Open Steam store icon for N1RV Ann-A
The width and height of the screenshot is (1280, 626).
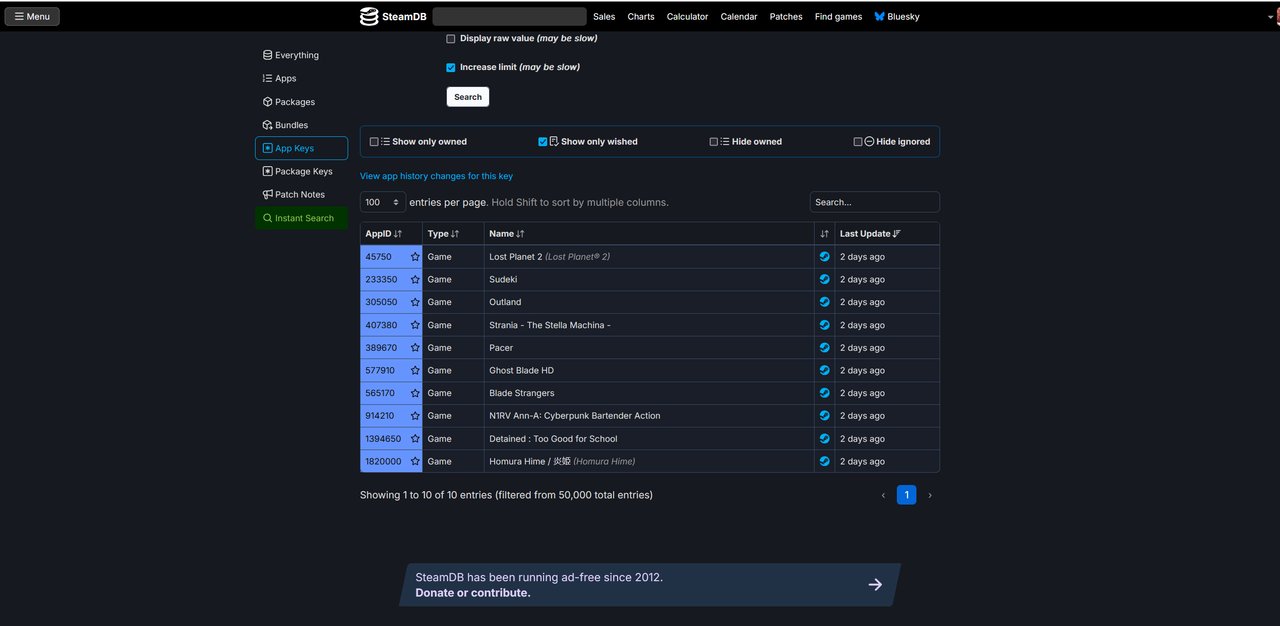coord(825,416)
